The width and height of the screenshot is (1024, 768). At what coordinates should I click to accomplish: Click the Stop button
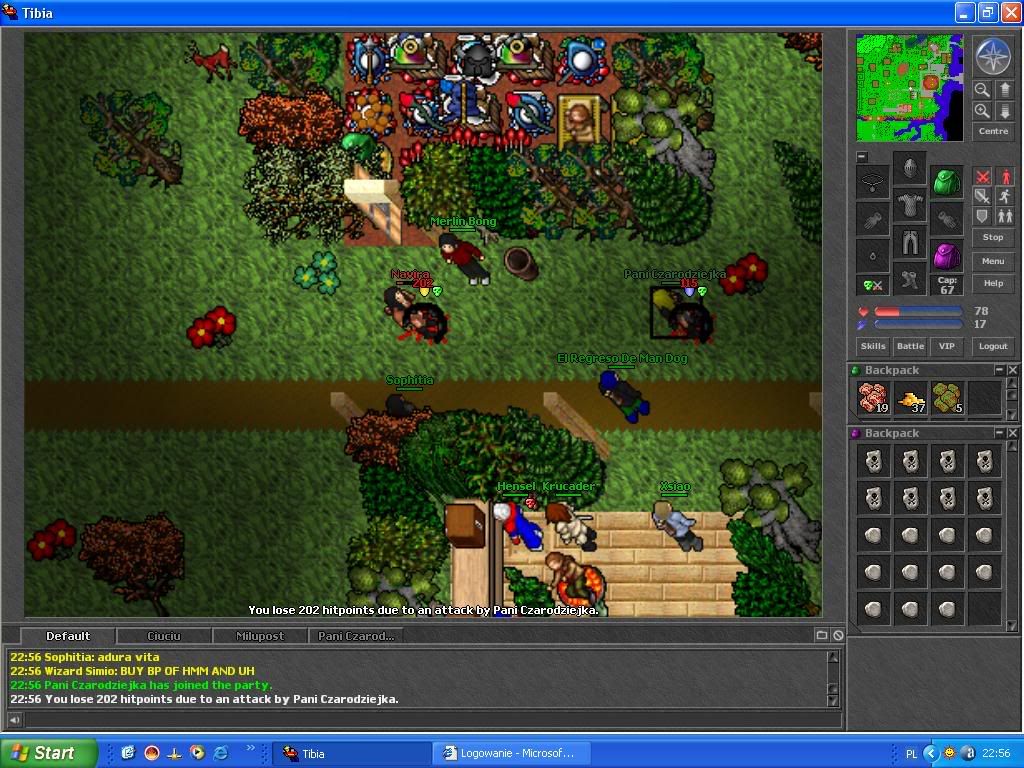pyautogui.click(x=993, y=238)
